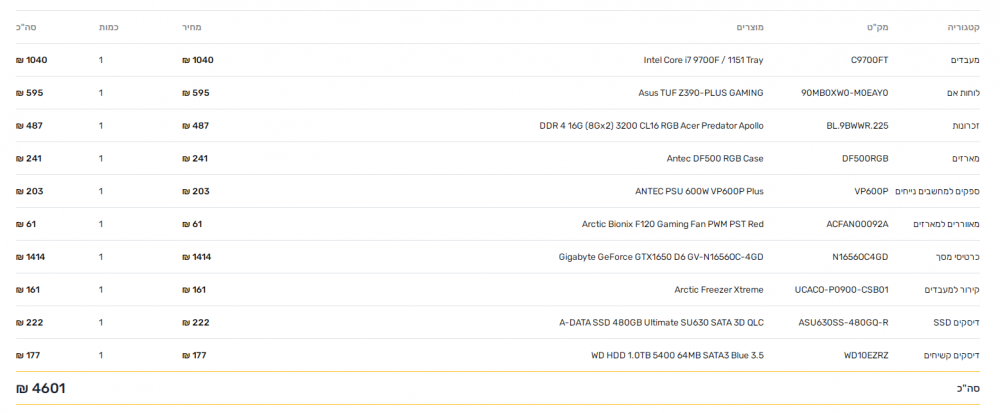Click category מארזים

[x=966, y=159]
